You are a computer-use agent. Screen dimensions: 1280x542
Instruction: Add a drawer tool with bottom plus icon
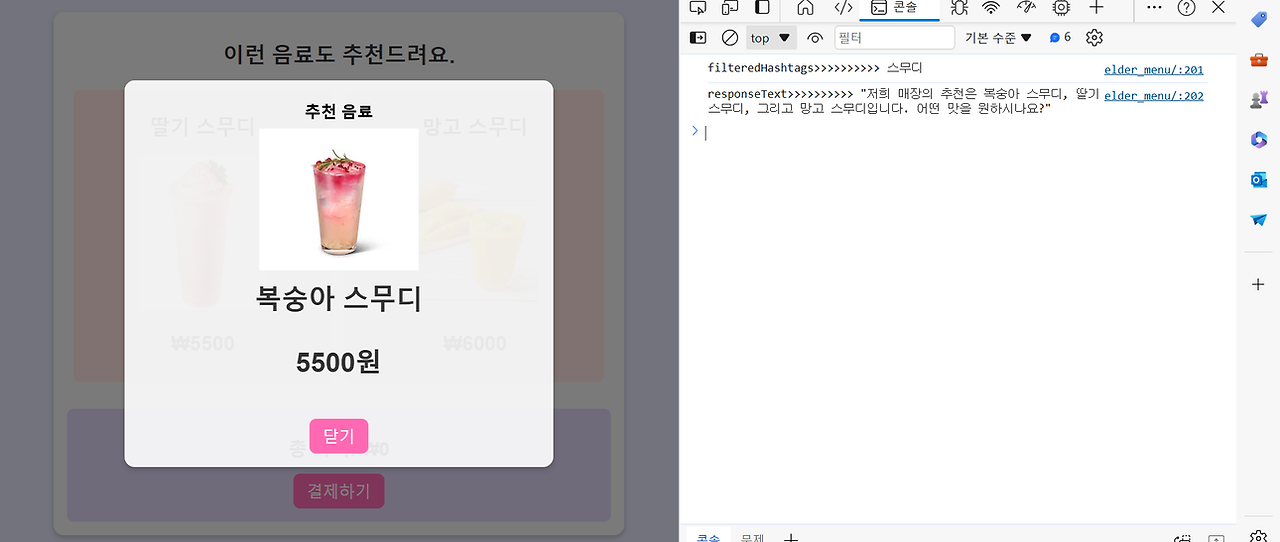coord(791,537)
